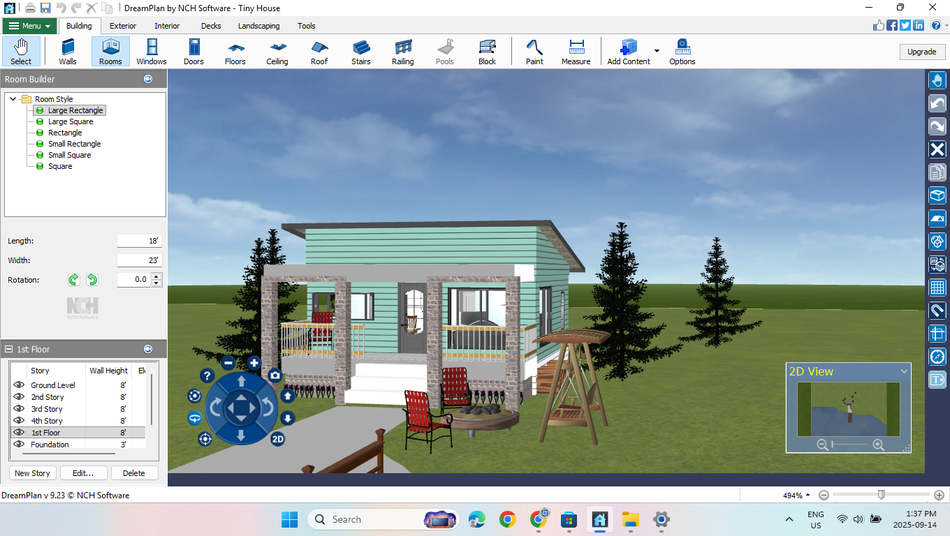Open the Menu dropdown button
950x536 pixels.
coord(29,26)
